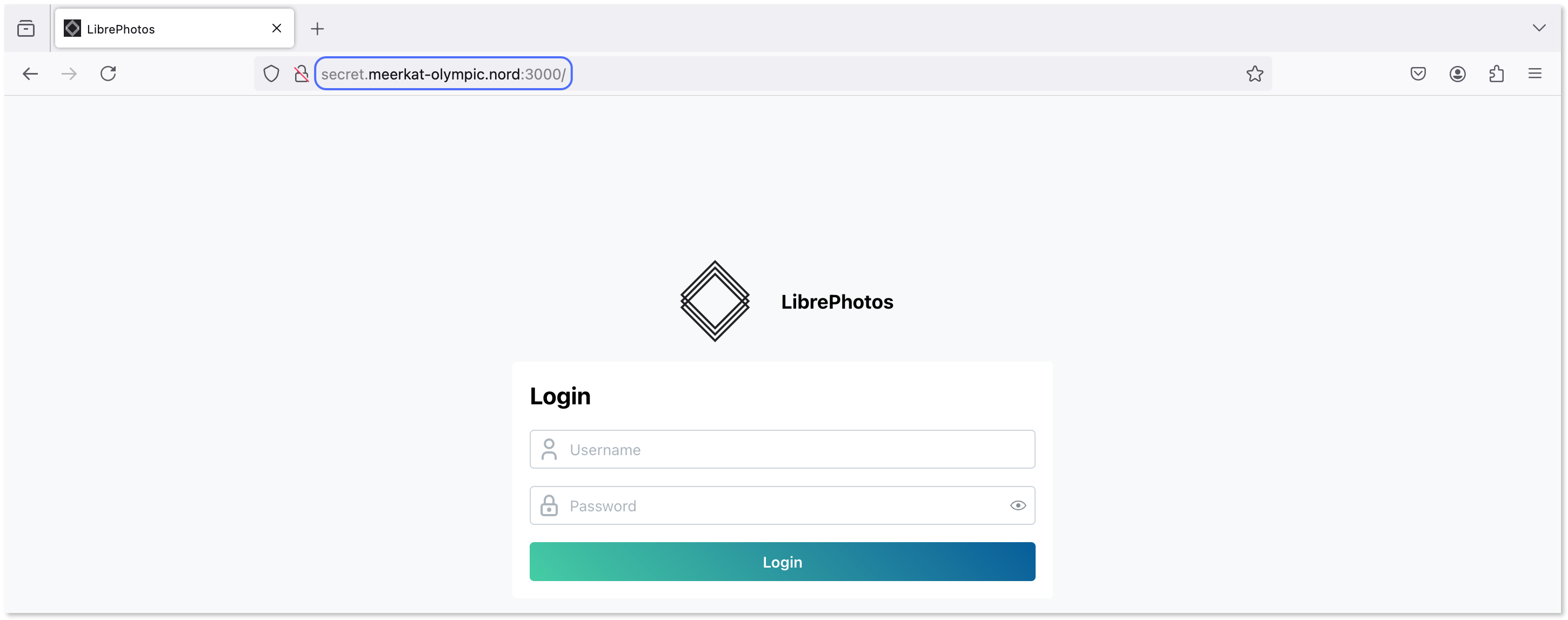Expand the tab overview chevron
Image resolution: width=1568 pixels, height=620 pixels.
tap(1540, 28)
